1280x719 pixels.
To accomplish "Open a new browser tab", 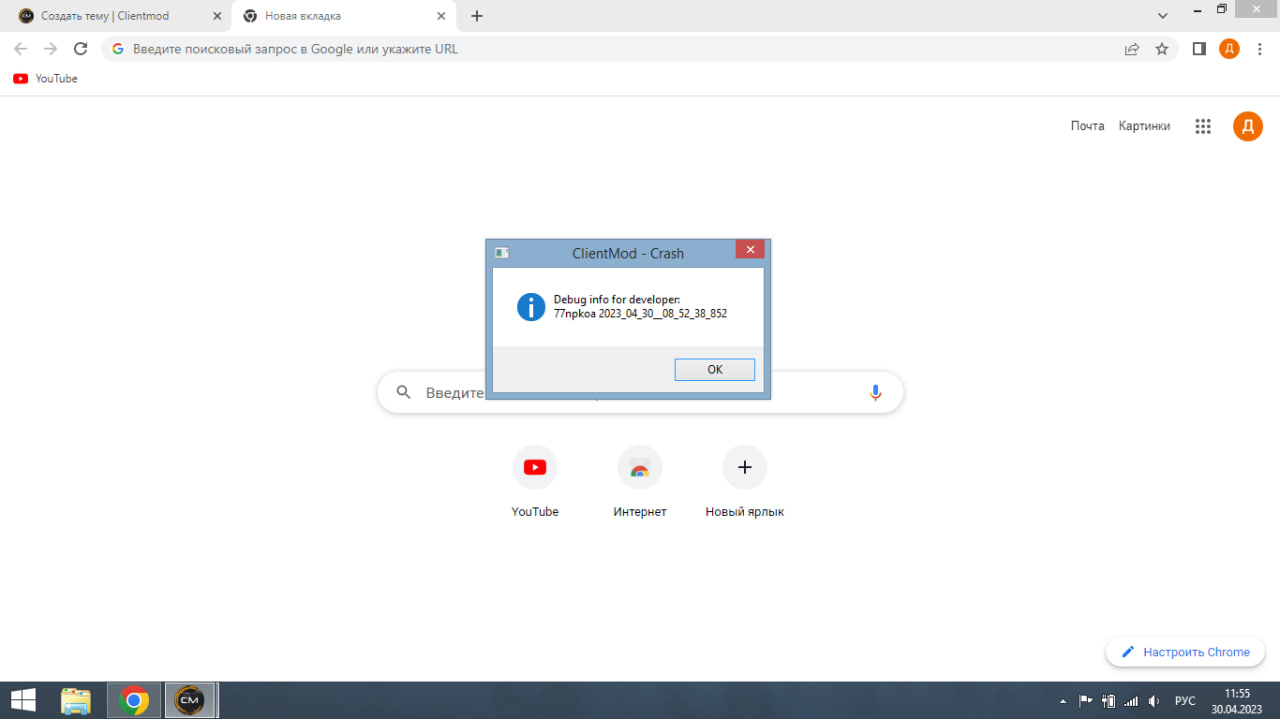I will [477, 16].
